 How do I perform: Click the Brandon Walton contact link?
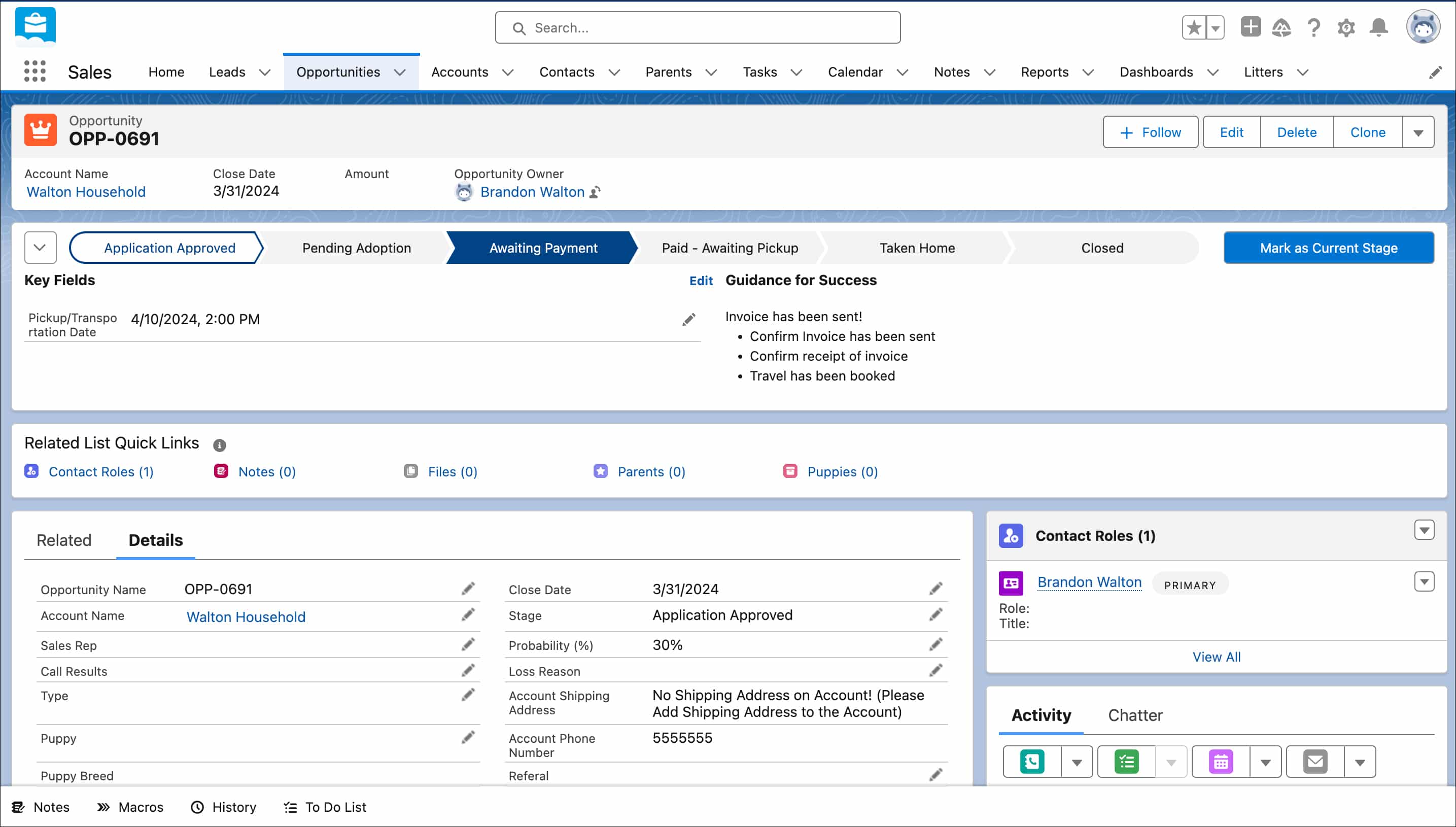[x=1089, y=581]
